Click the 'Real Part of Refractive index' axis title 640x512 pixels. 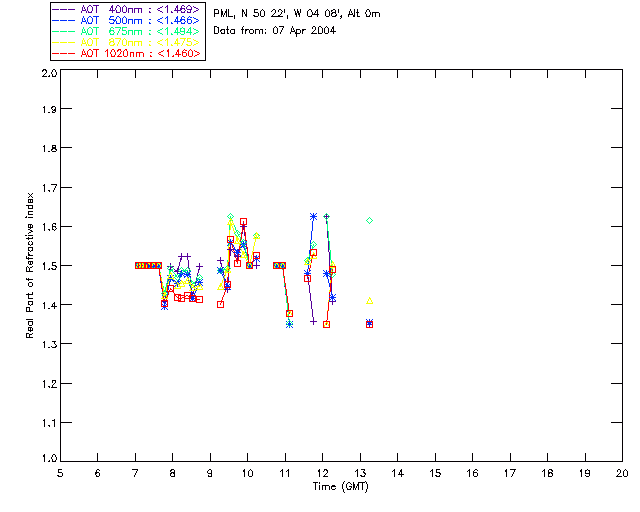[29, 265]
